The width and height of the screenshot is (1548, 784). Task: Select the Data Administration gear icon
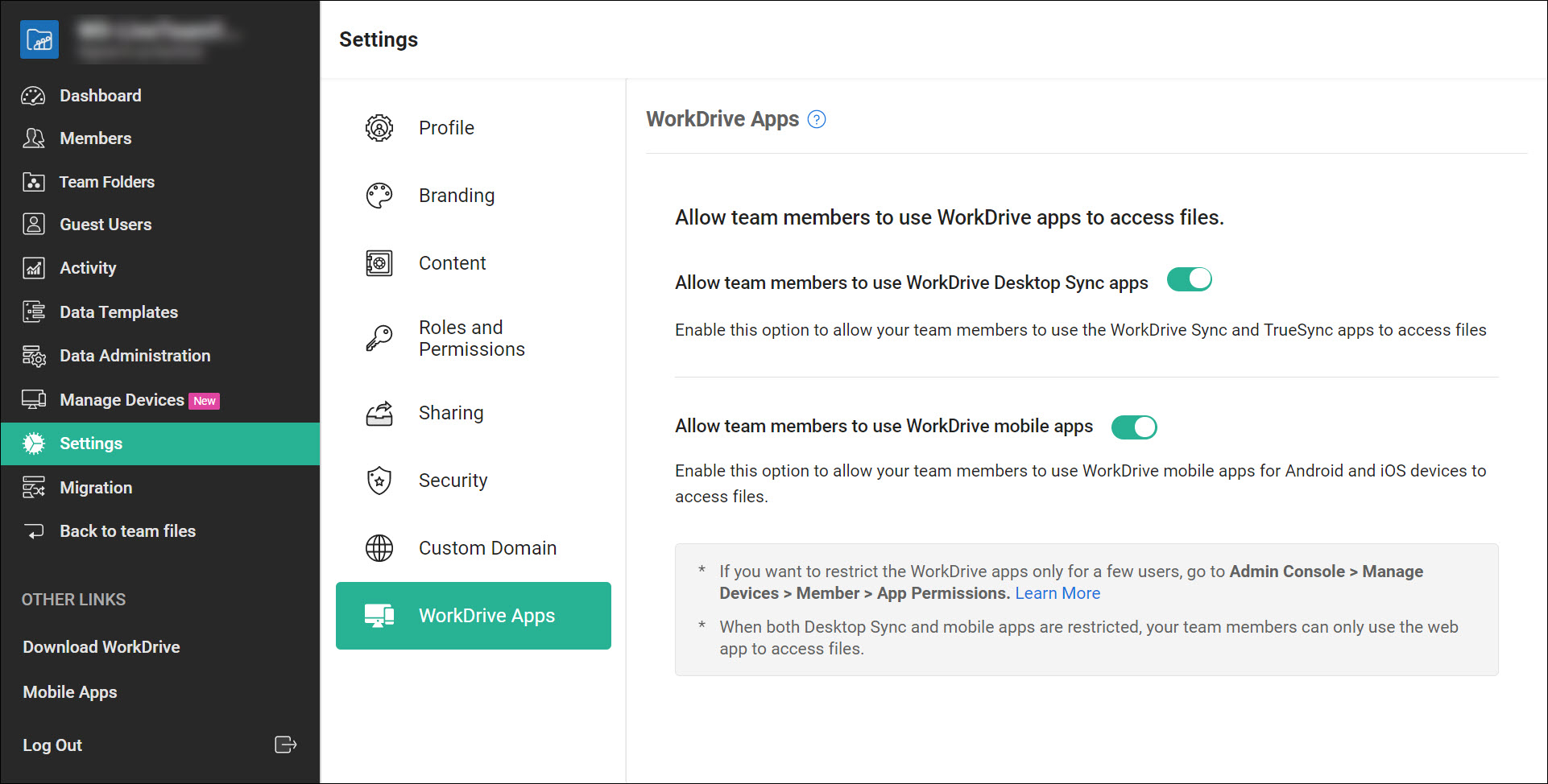pyautogui.click(x=33, y=355)
